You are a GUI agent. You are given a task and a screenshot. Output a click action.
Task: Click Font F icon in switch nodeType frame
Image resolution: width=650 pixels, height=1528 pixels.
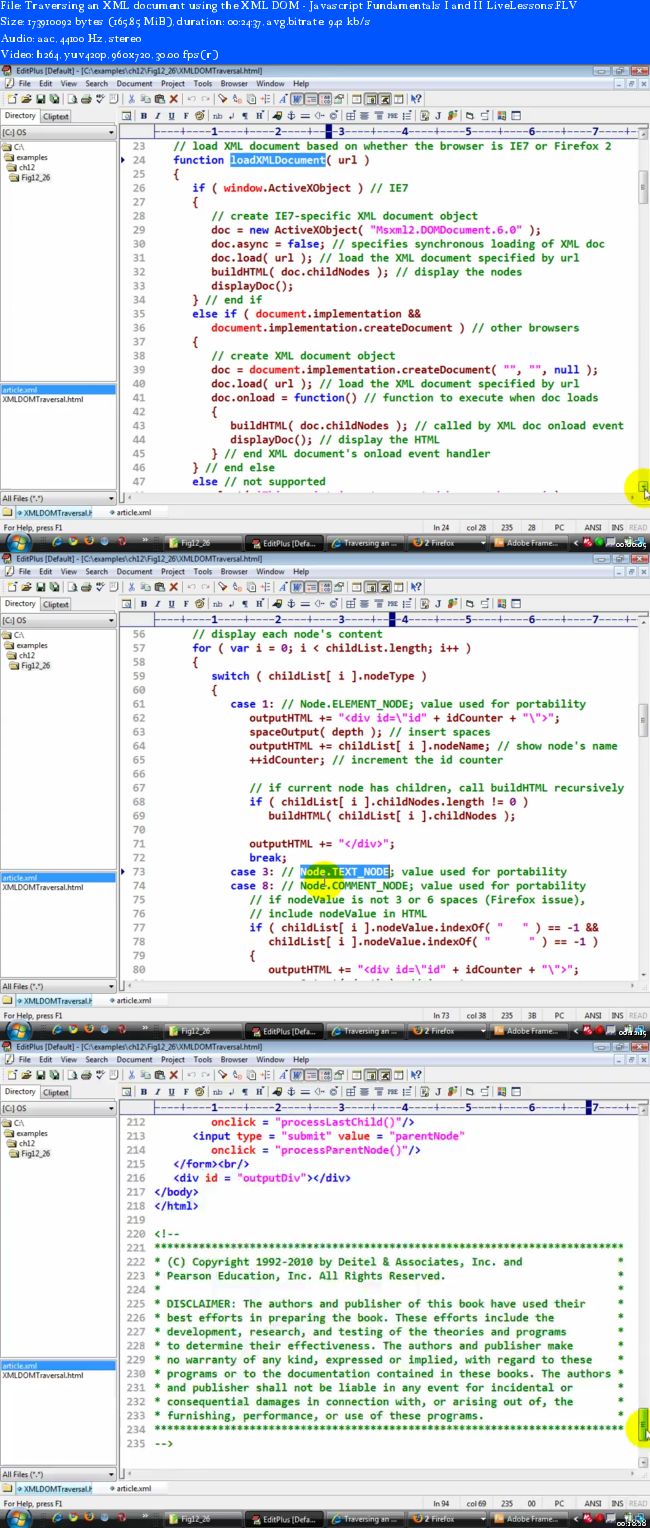tap(185, 603)
